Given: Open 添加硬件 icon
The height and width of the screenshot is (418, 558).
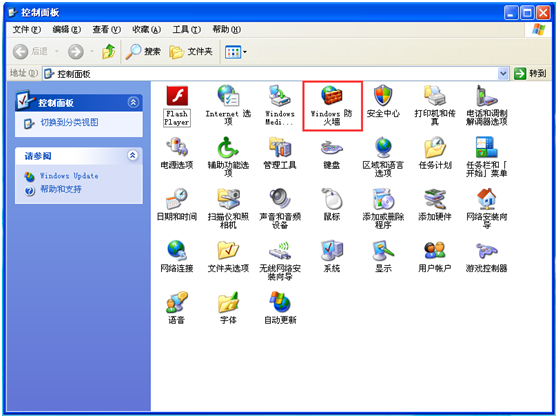Looking at the screenshot, I should coord(435,205).
